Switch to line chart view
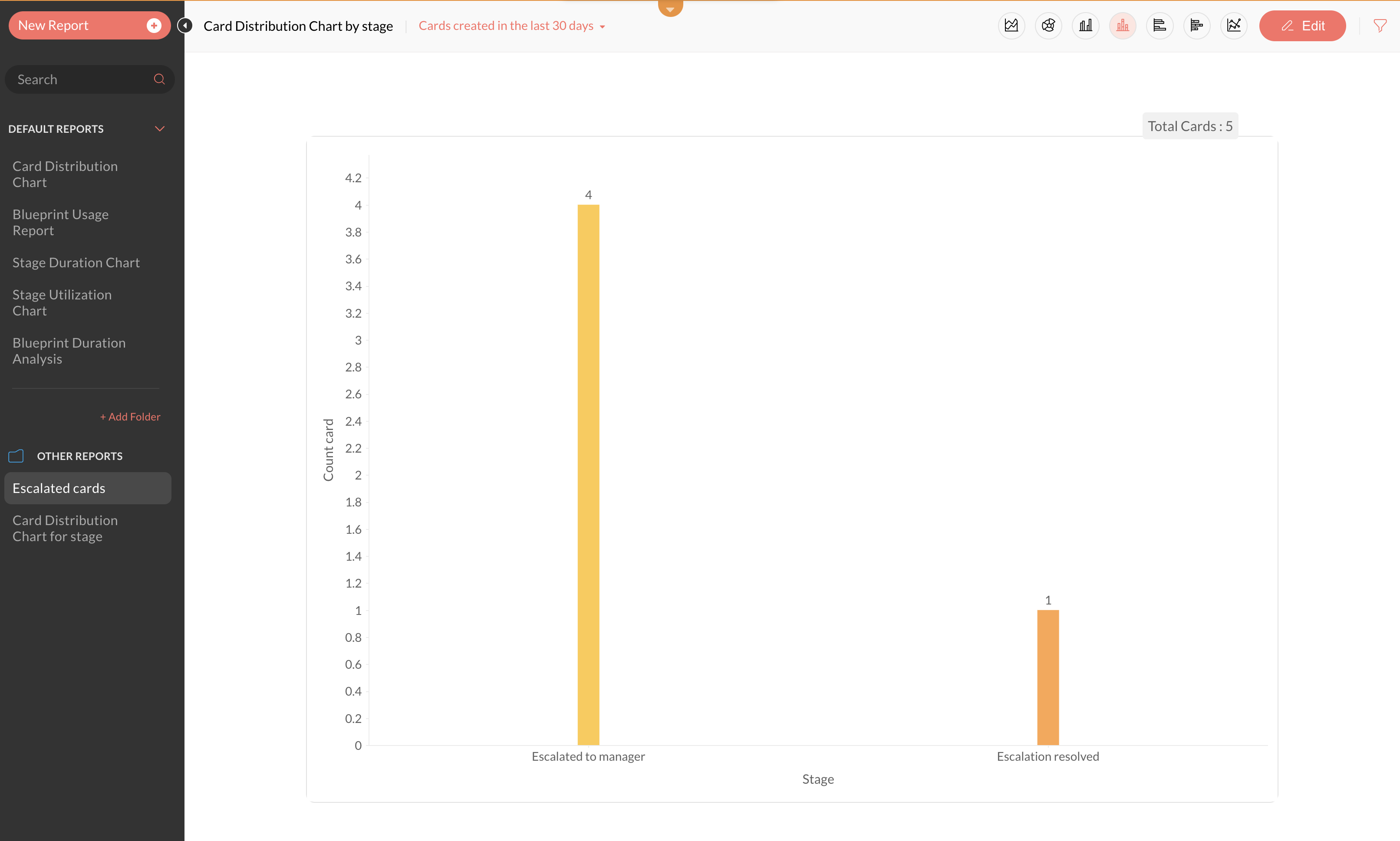The height and width of the screenshot is (841, 1400). click(1233, 26)
